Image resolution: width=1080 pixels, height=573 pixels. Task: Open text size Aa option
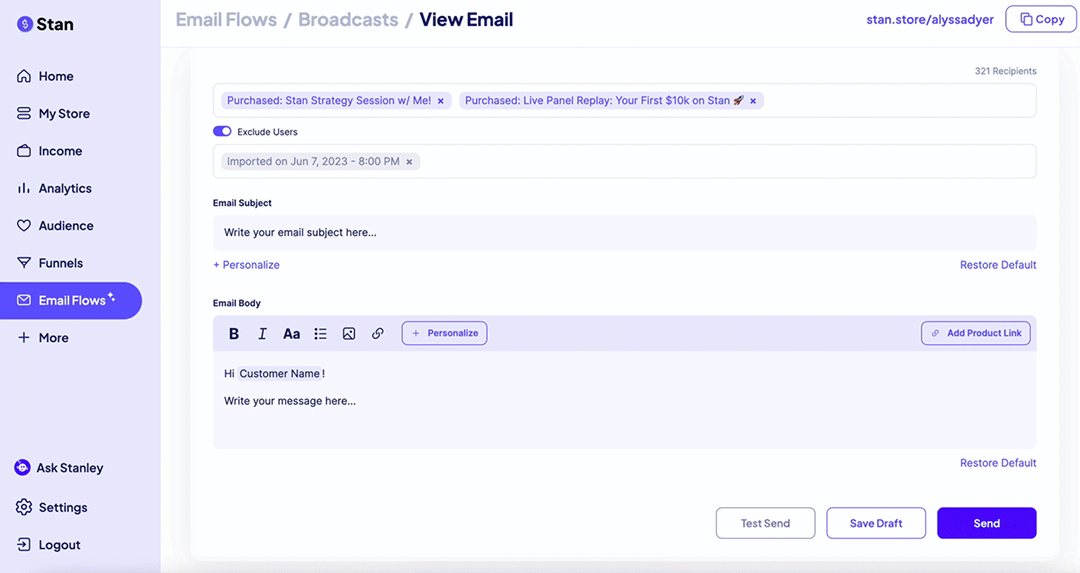(x=291, y=333)
